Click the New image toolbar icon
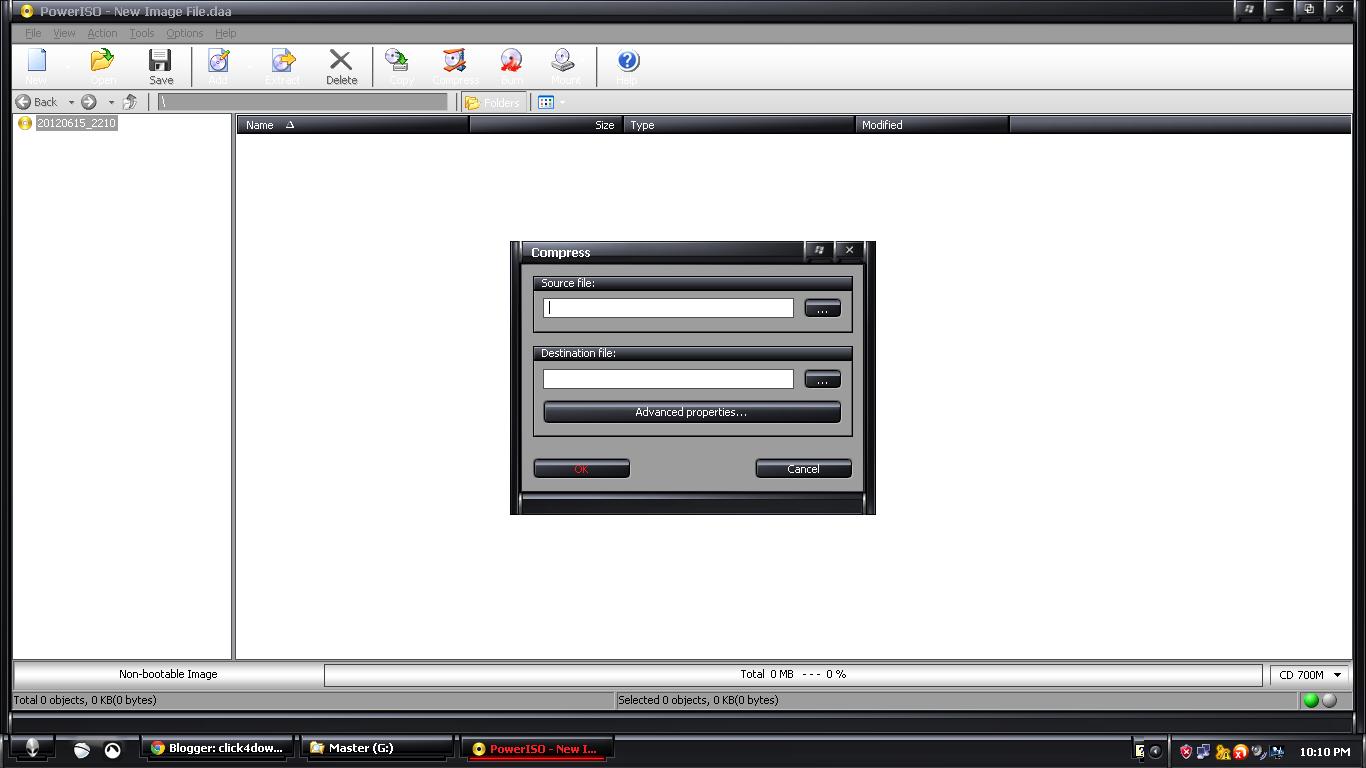 (37, 67)
